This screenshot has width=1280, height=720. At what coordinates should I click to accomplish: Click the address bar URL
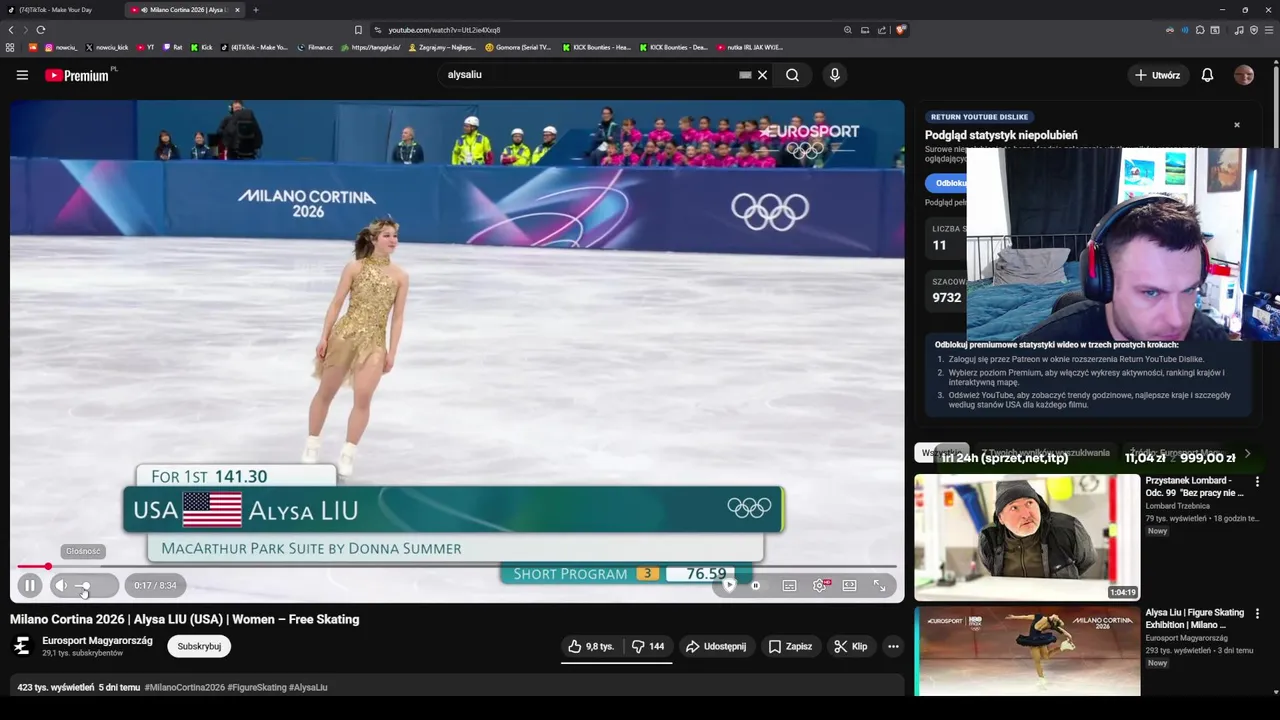444,30
